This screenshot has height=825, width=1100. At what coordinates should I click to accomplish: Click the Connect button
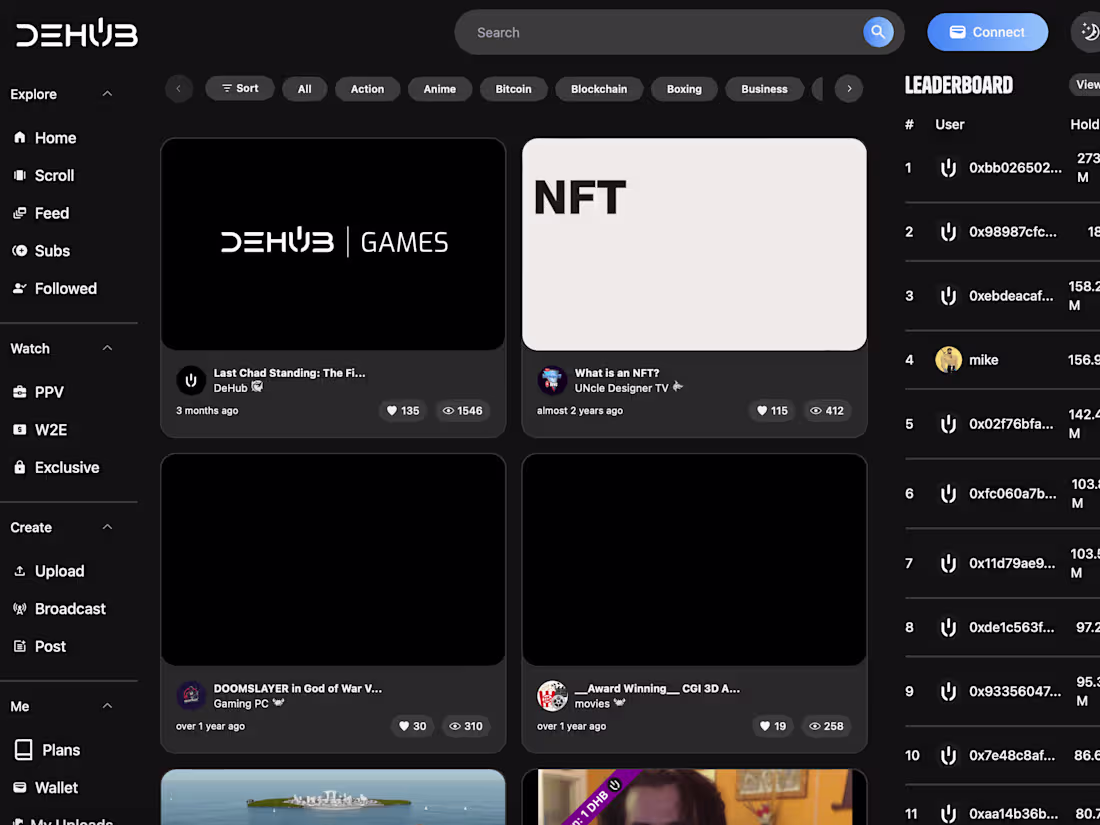(988, 32)
